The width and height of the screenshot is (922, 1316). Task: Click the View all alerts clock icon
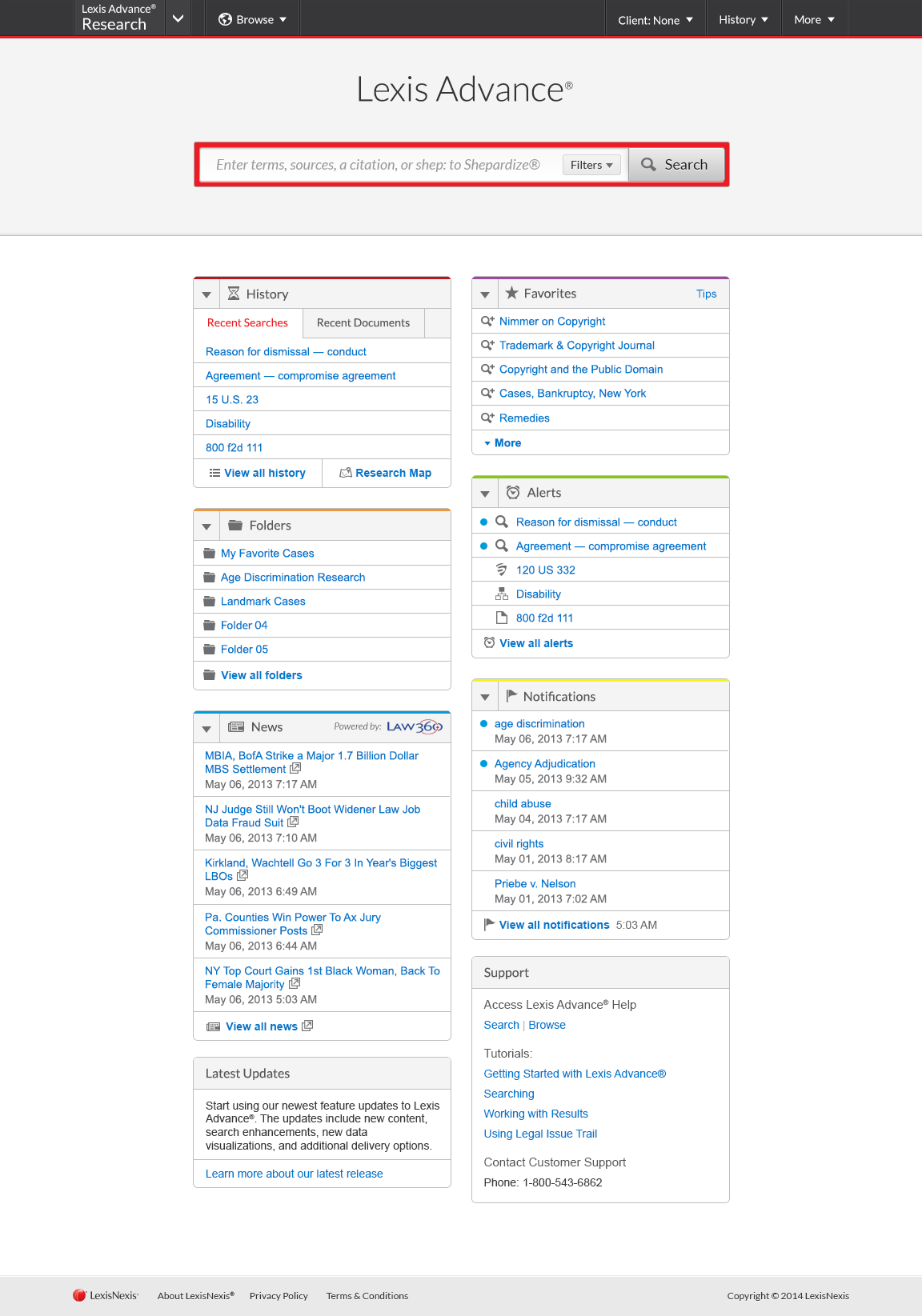489,642
